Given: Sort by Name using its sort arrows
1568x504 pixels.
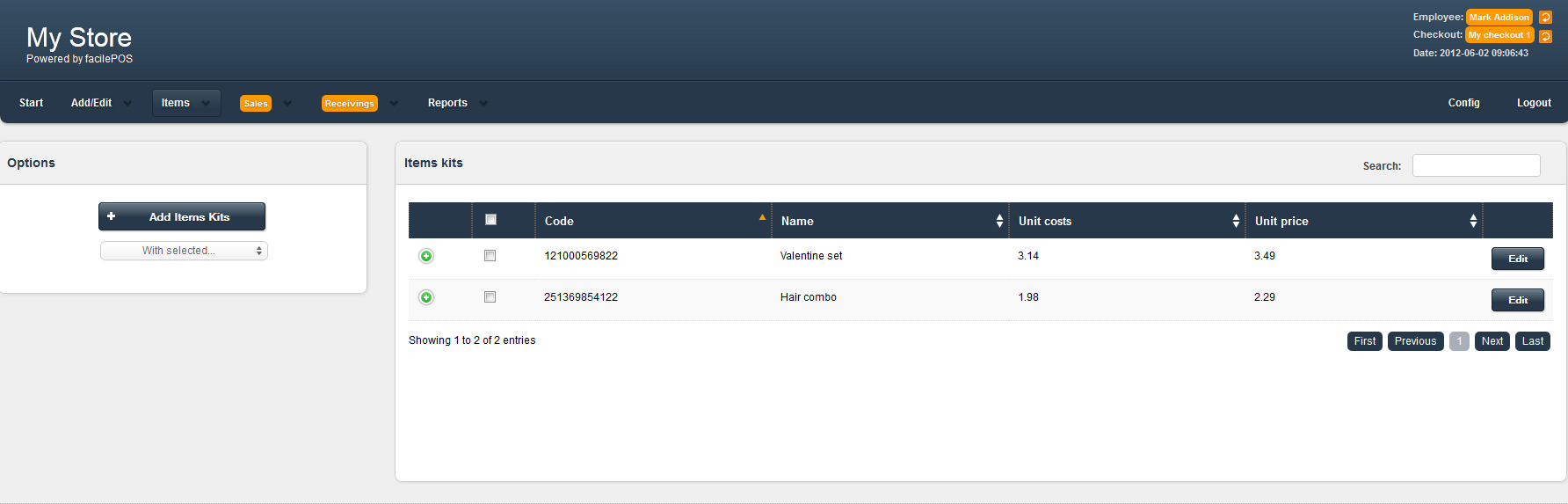Looking at the screenshot, I should point(999,221).
